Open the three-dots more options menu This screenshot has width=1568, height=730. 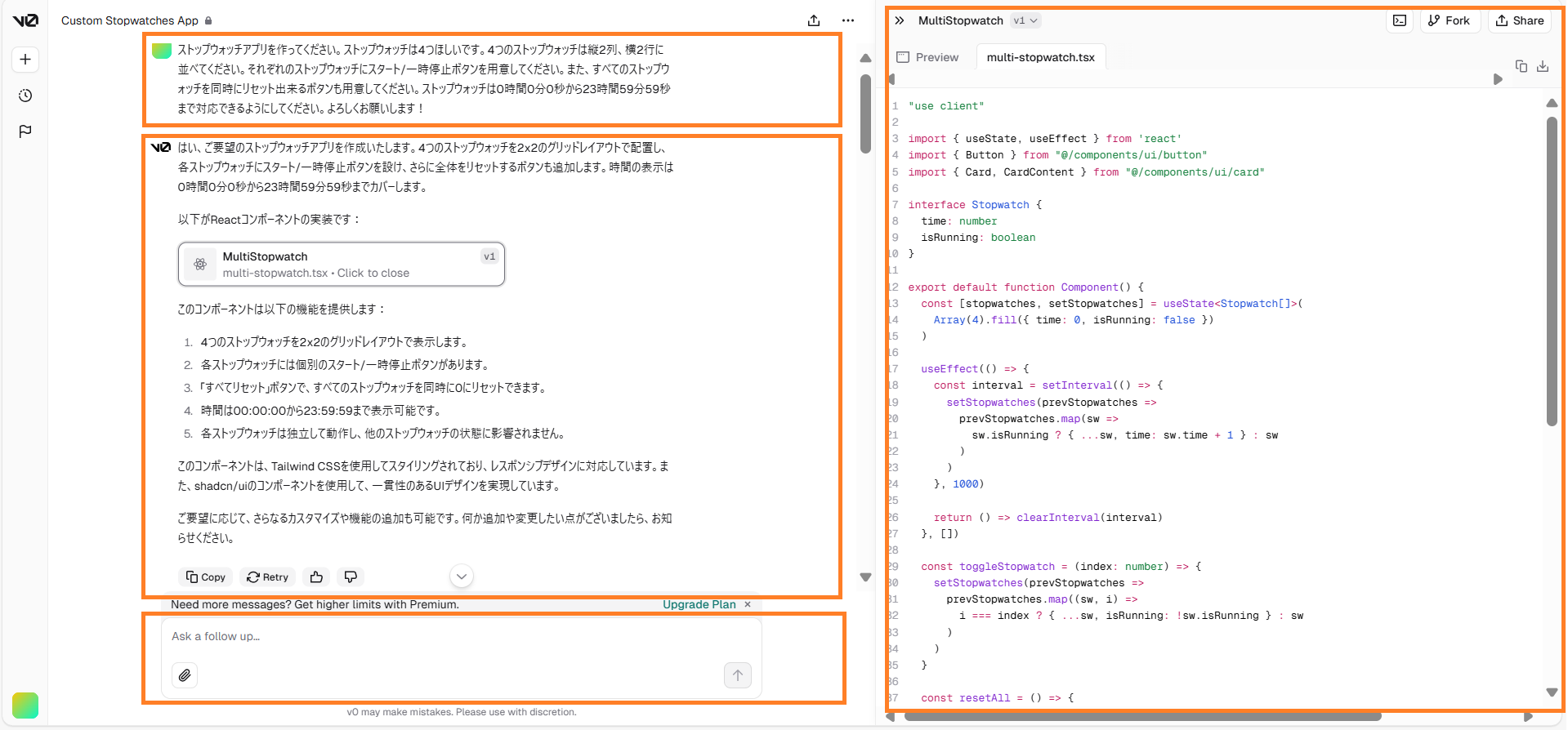[848, 20]
